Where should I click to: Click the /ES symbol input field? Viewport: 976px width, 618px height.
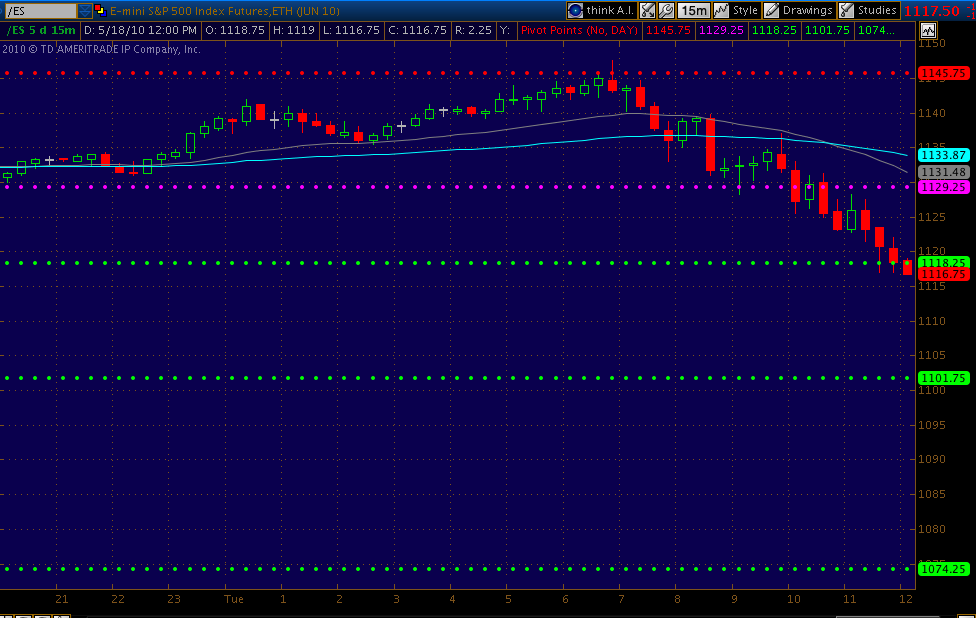pos(39,11)
